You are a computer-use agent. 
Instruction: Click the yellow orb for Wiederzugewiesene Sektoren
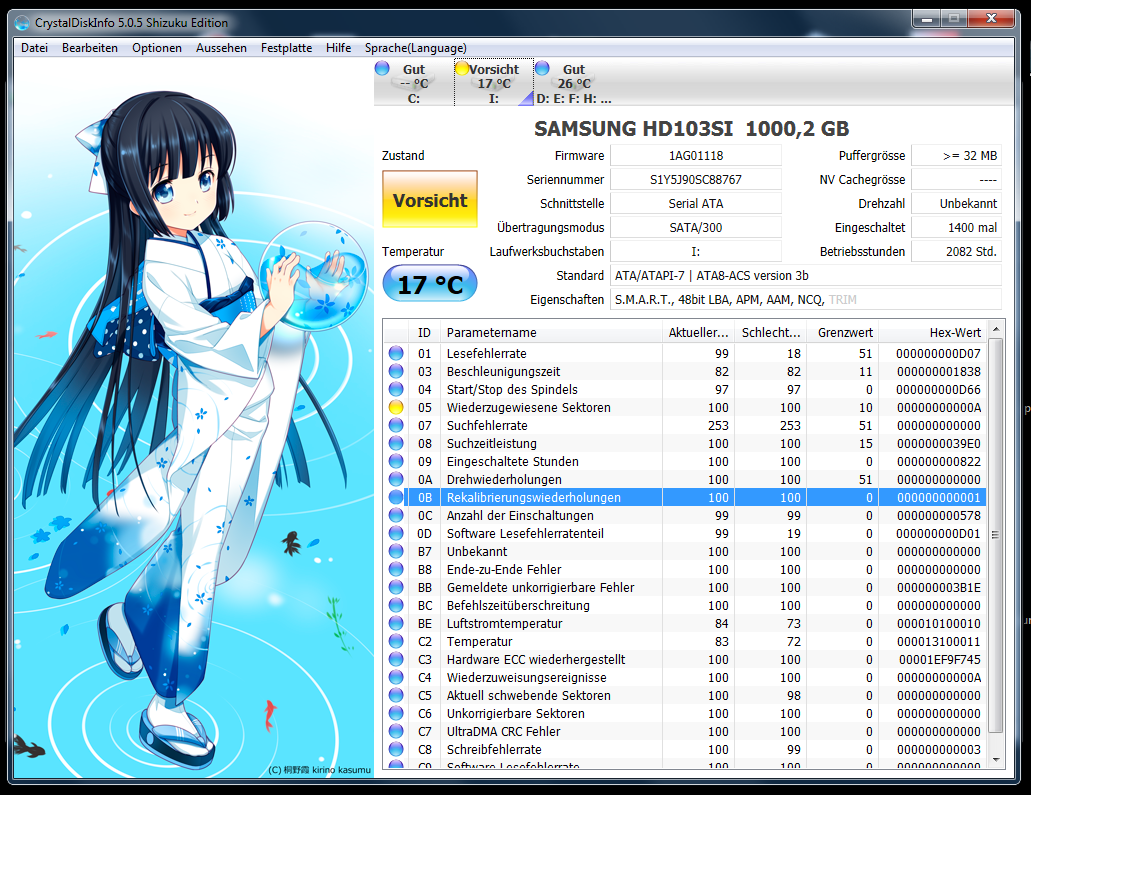[x=396, y=407]
